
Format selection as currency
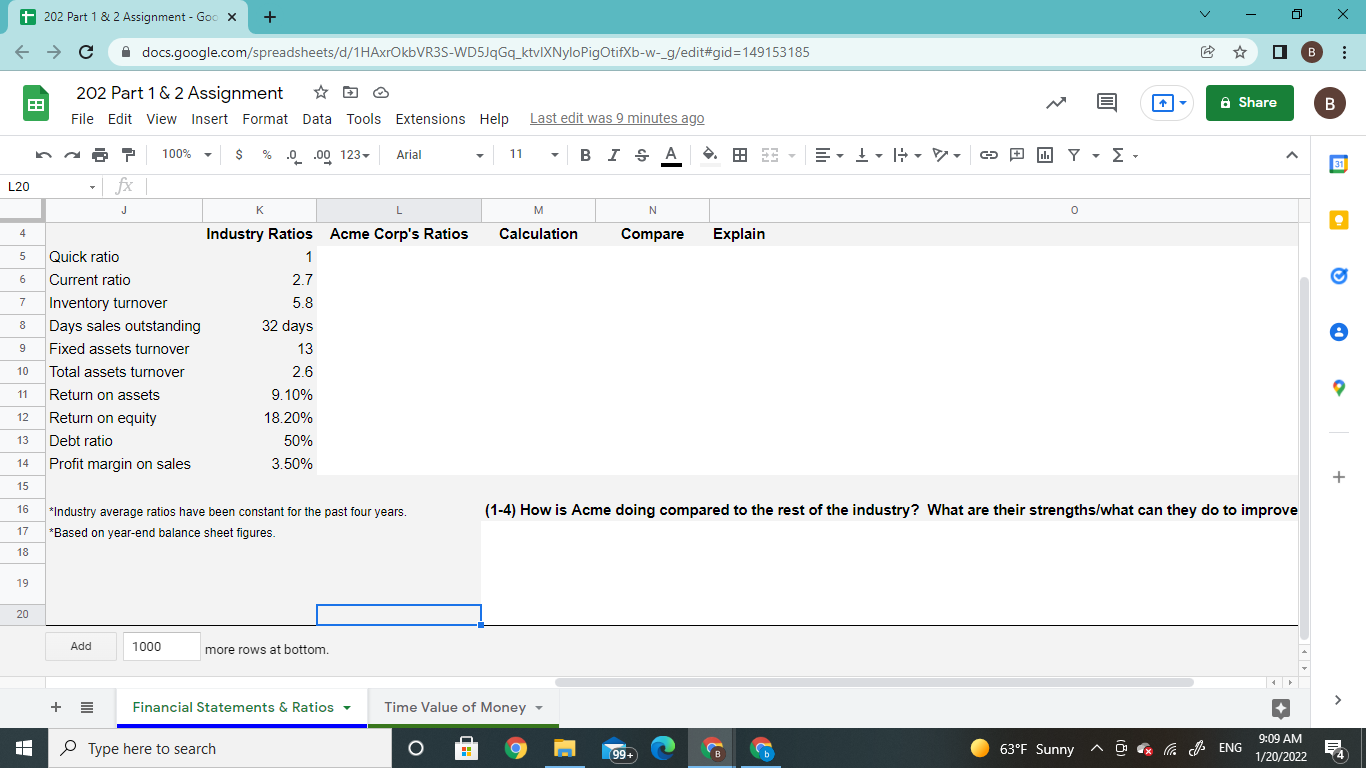(x=239, y=155)
